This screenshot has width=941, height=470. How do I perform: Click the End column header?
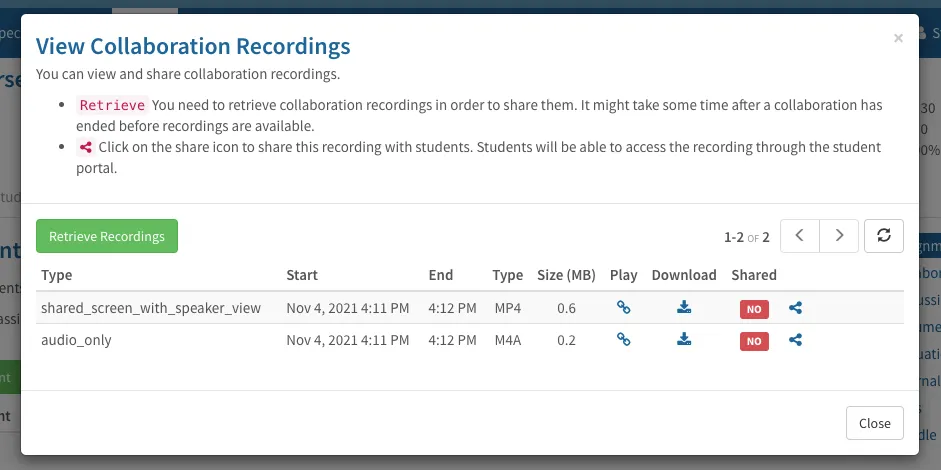coord(440,275)
